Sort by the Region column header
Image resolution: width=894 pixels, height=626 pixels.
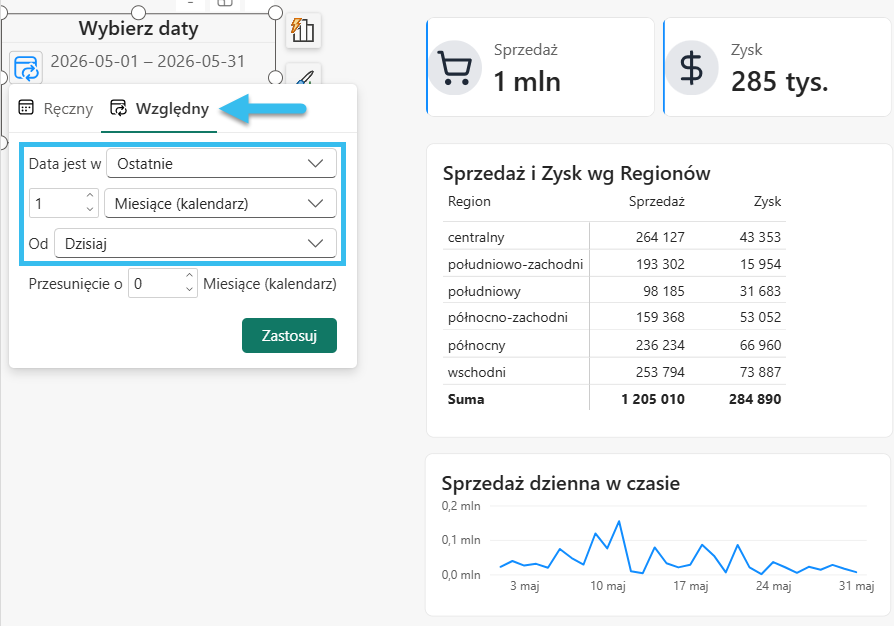click(469, 201)
